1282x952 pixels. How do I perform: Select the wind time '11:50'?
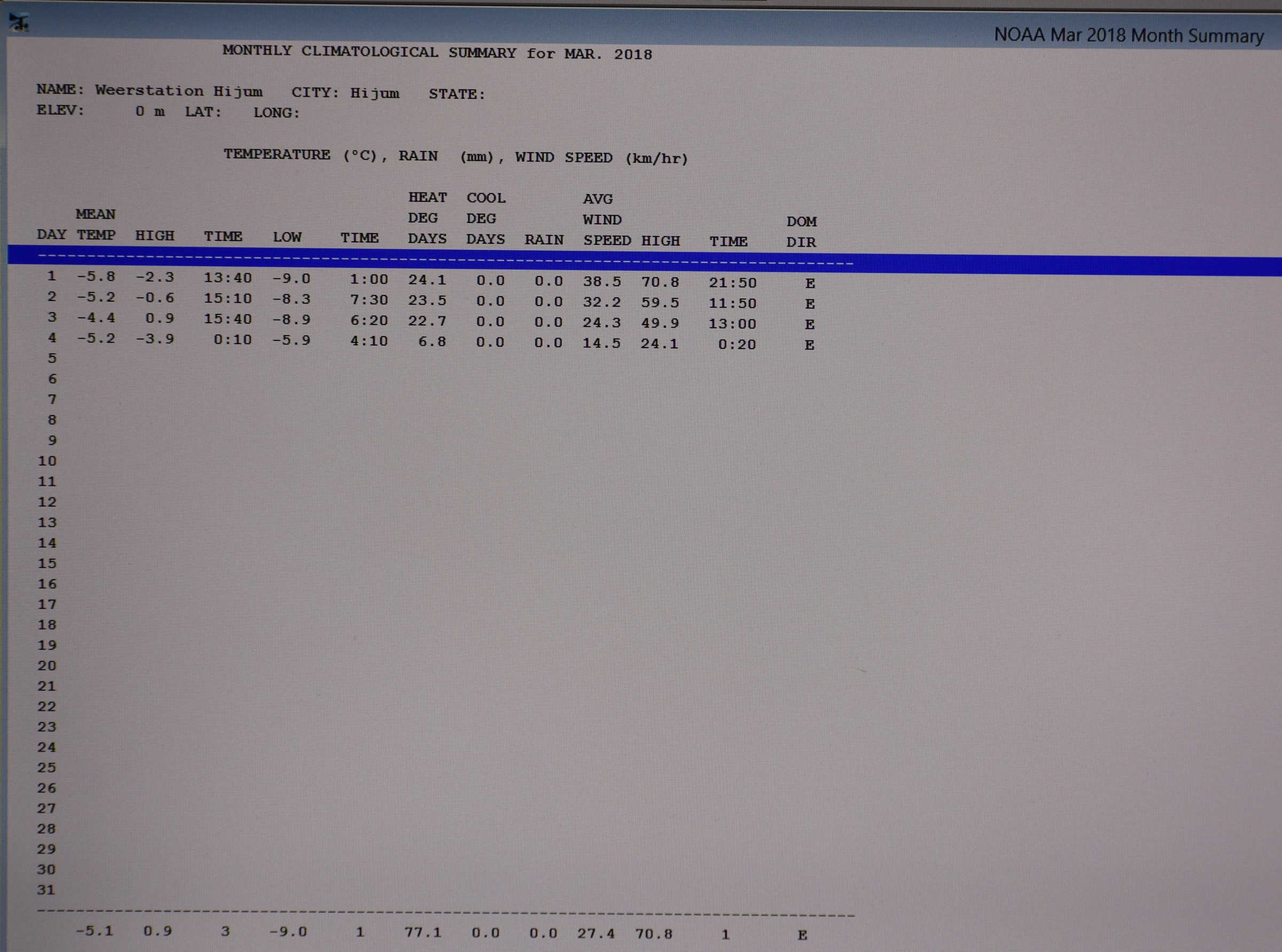tap(732, 303)
